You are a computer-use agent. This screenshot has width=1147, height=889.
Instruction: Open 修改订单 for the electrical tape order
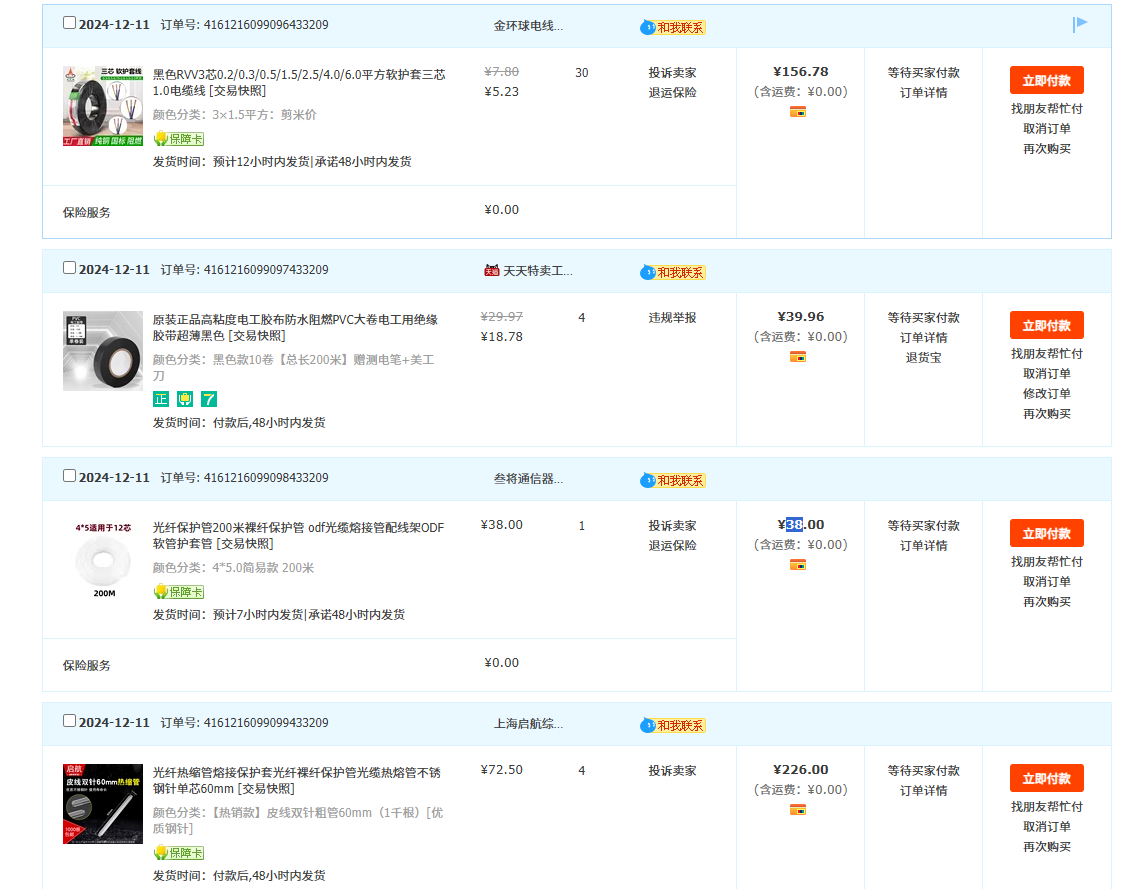(1046, 394)
